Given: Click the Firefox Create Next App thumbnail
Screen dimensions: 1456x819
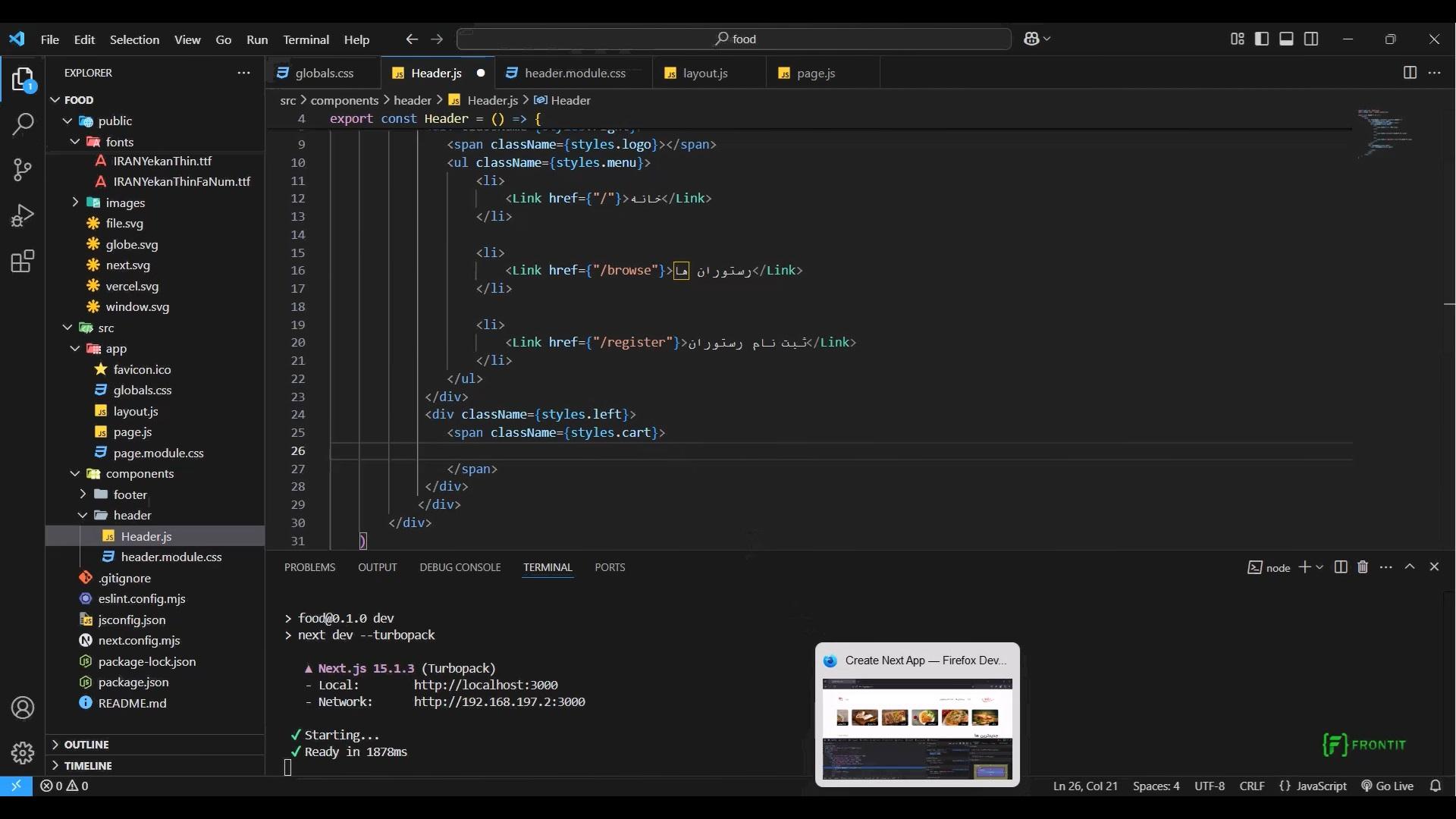Looking at the screenshot, I should (917, 728).
